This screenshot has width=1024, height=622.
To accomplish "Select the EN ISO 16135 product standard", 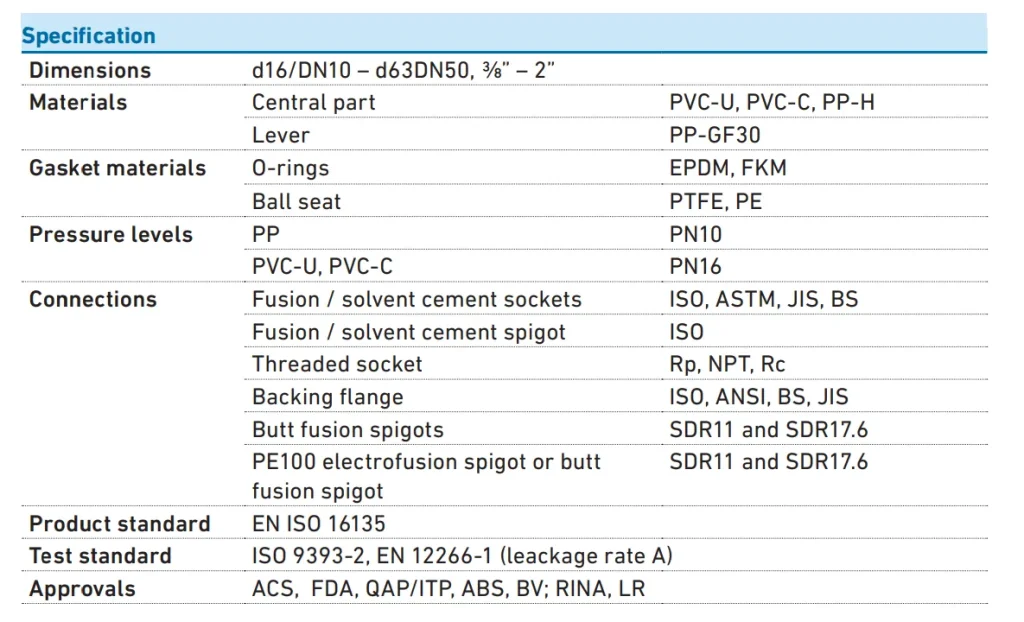I will (318, 523).
